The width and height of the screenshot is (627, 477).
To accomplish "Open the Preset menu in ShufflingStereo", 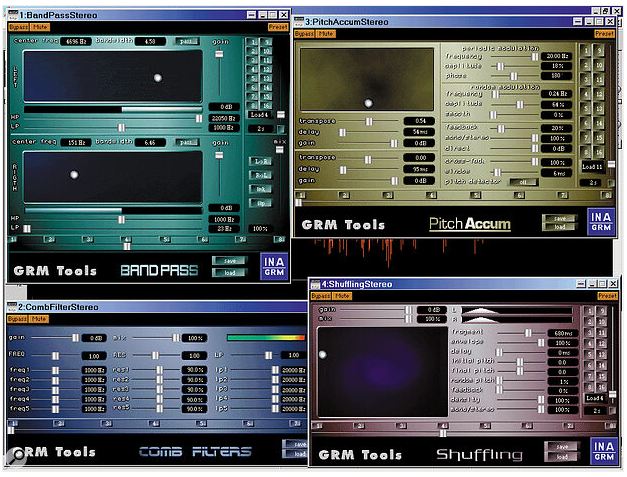I will coord(607,296).
